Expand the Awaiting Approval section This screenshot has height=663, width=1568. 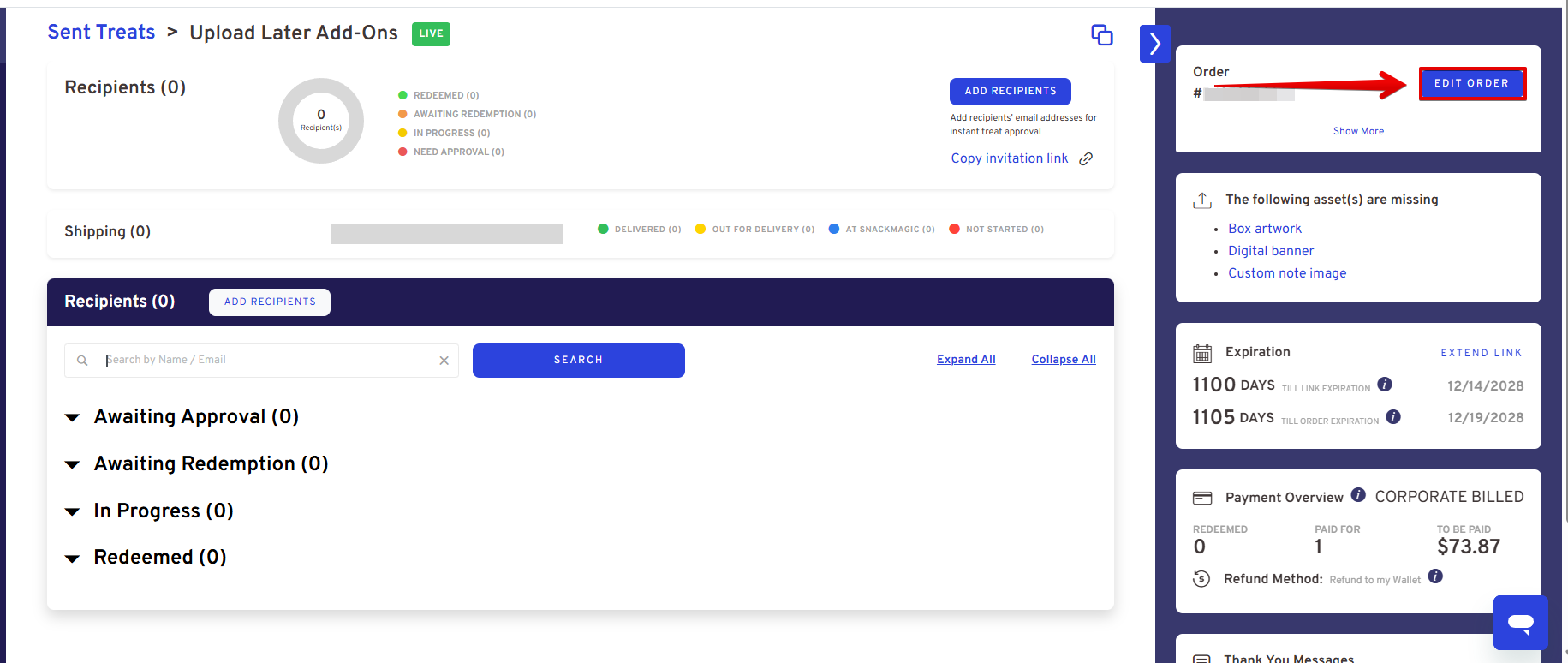73,418
